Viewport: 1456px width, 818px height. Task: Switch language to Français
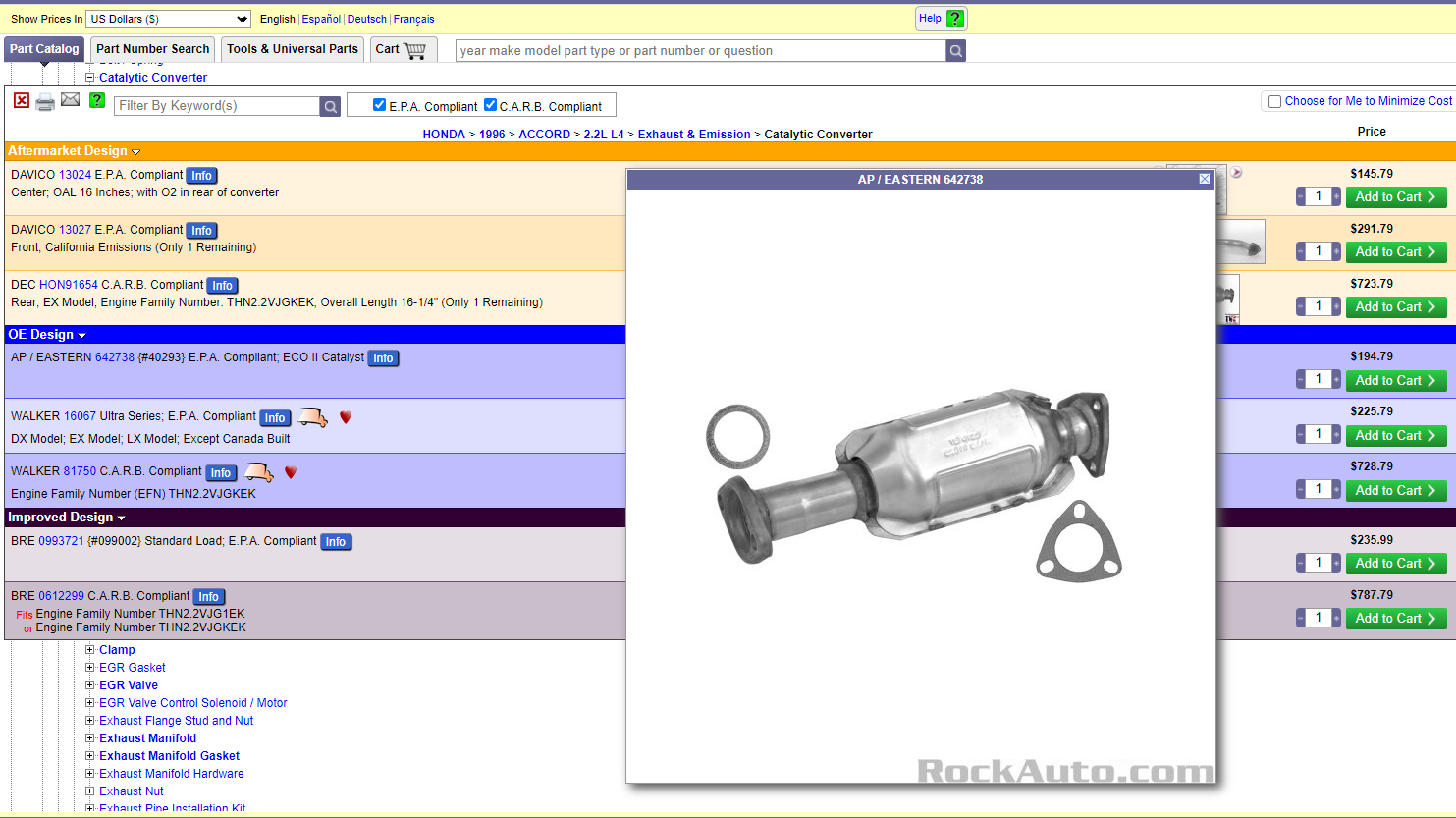tap(413, 19)
